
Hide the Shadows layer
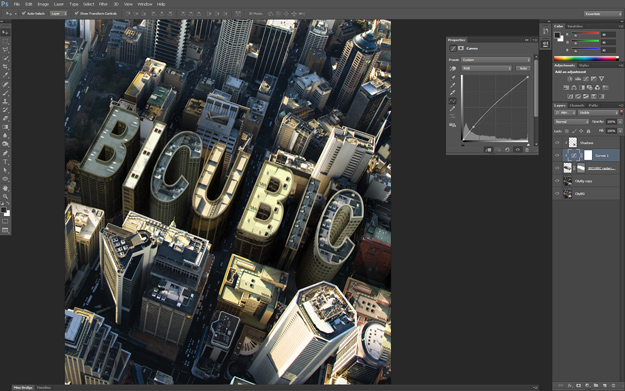click(x=557, y=143)
